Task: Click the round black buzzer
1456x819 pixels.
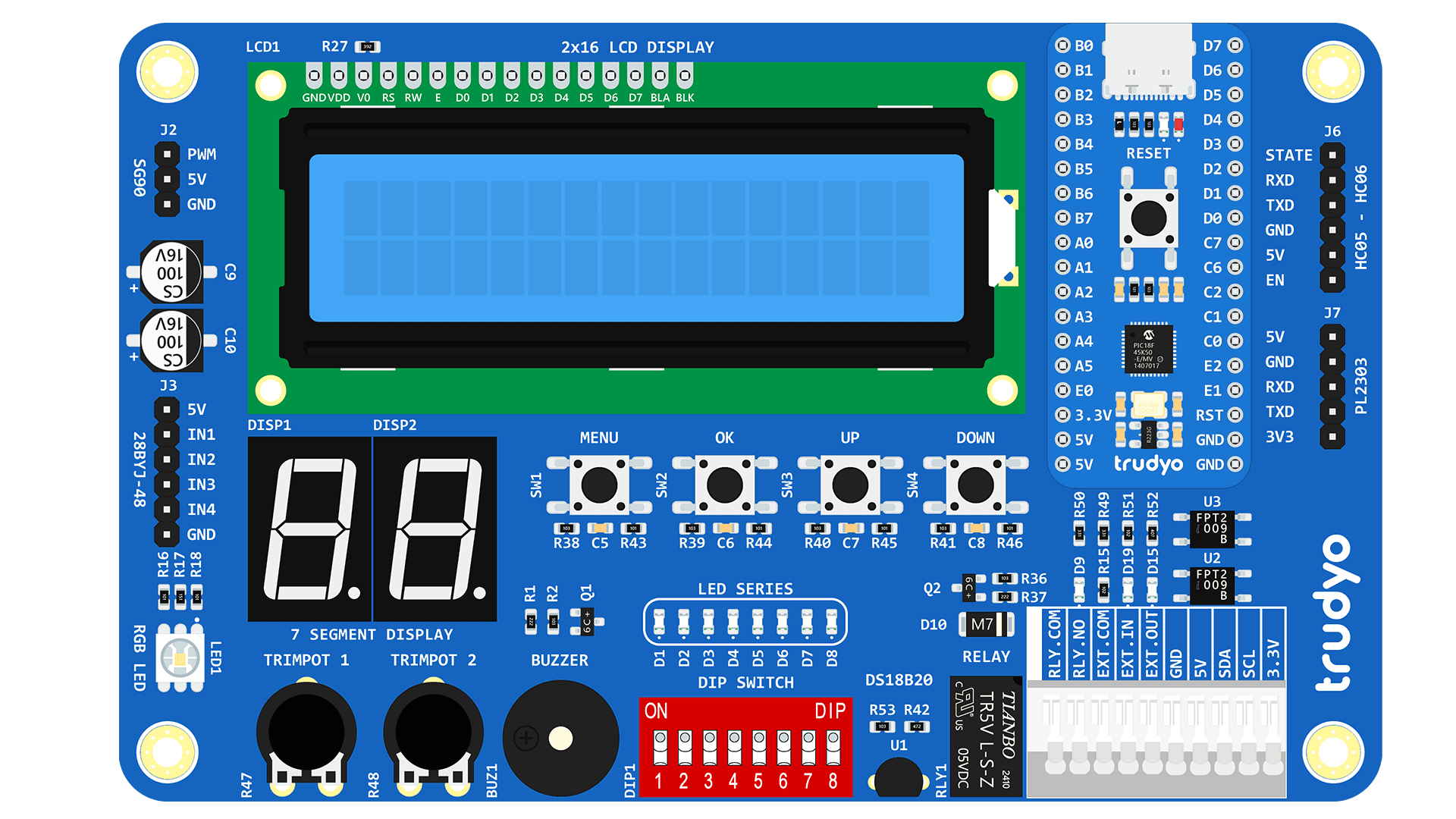Action: (560, 738)
